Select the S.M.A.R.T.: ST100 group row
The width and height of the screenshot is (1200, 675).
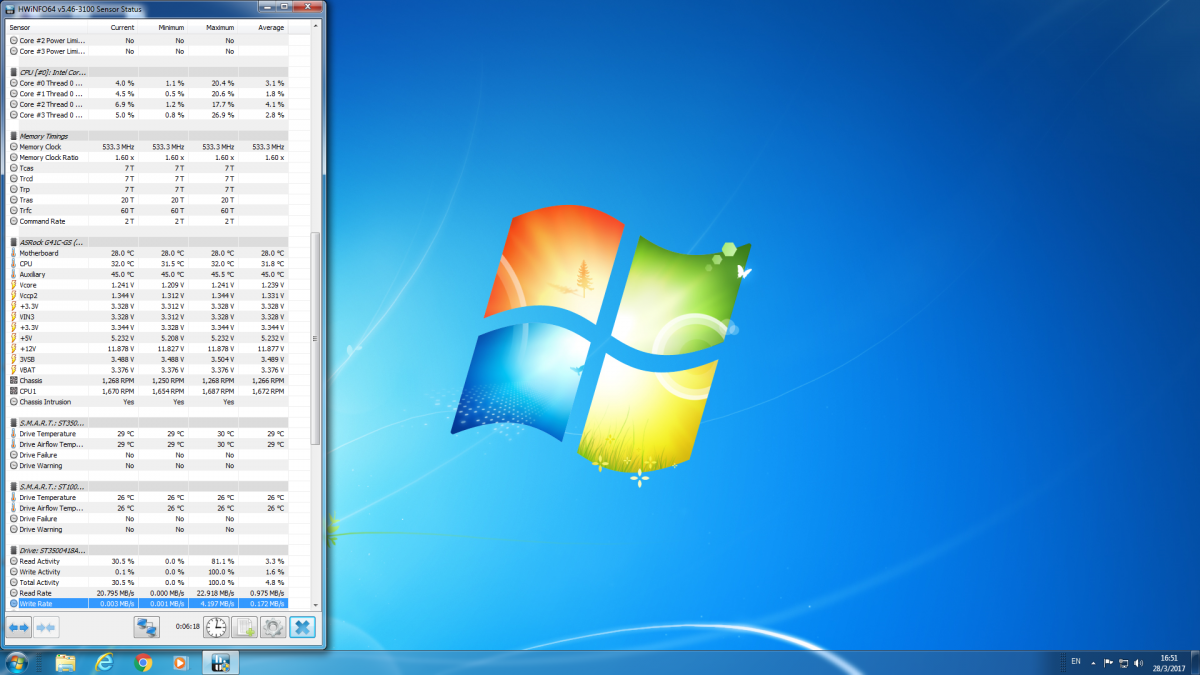147,487
